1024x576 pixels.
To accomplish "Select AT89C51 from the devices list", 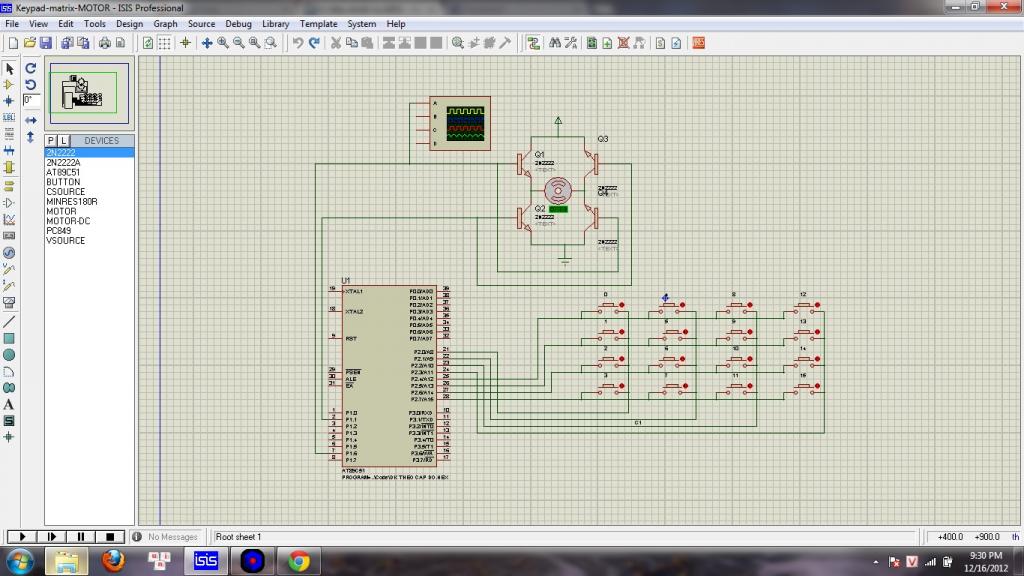I will point(63,172).
